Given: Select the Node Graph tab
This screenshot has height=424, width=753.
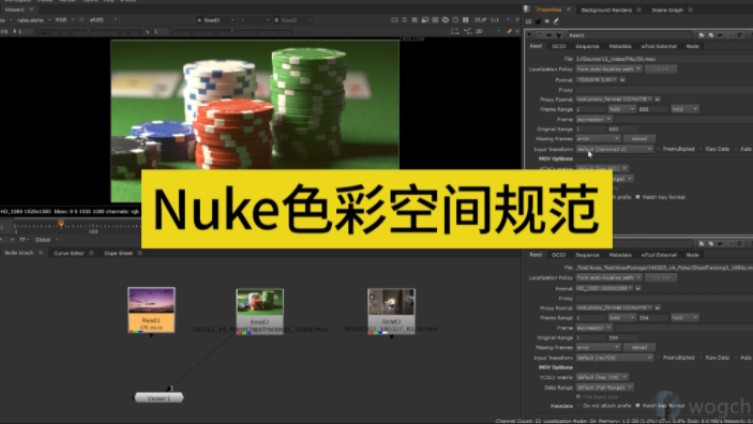Looking at the screenshot, I should pyautogui.click(x=19, y=253).
